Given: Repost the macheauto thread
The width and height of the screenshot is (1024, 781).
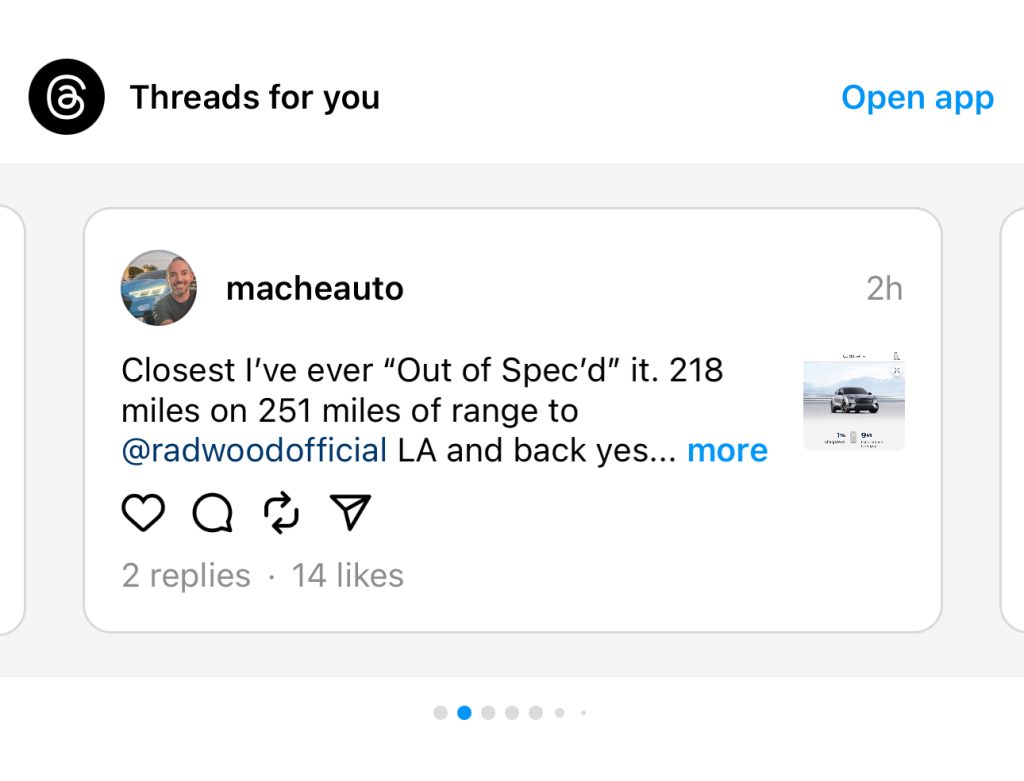Looking at the screenshot, I should 281,513.
